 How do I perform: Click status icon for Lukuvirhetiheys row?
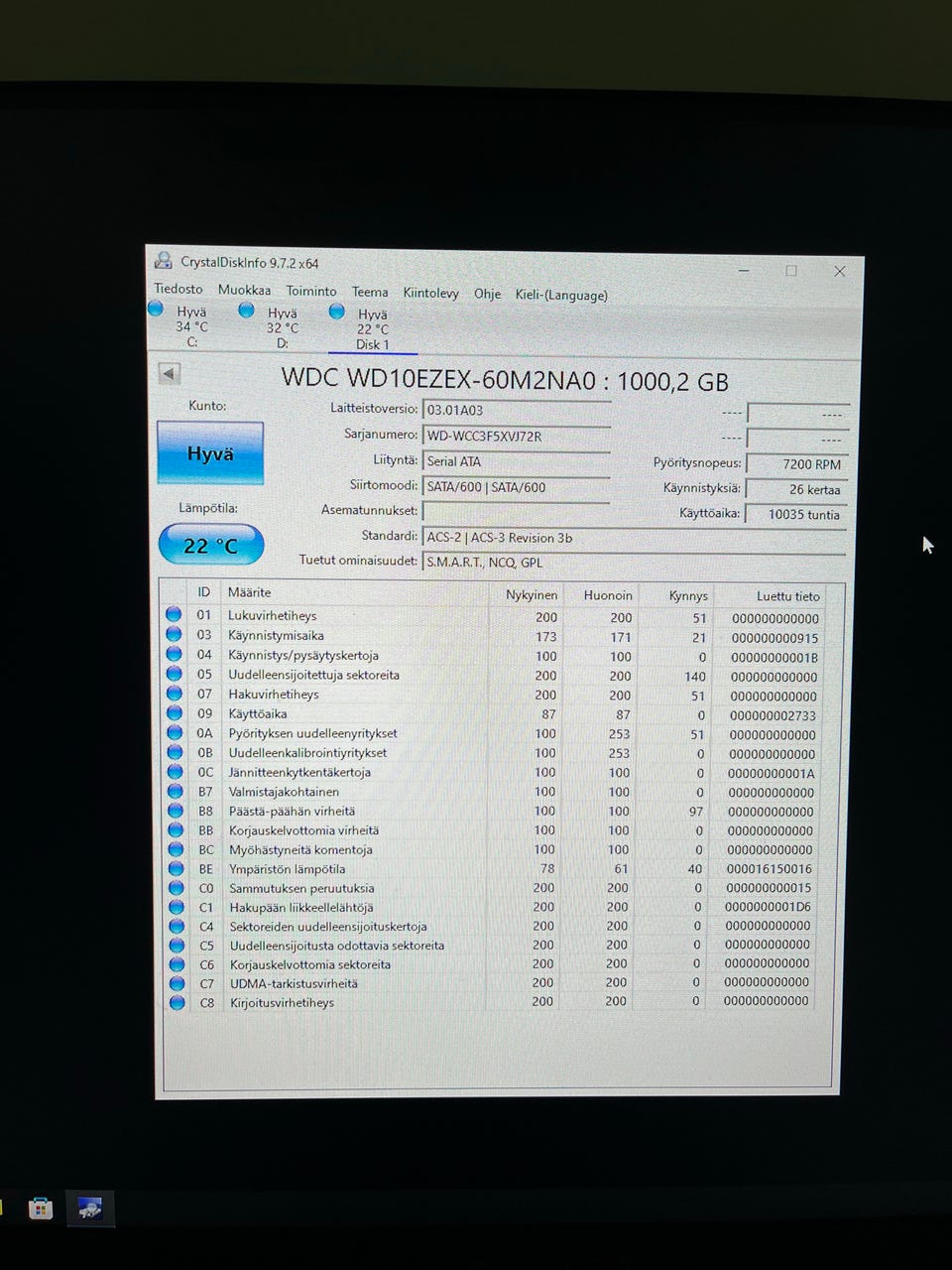pos(174,614)
